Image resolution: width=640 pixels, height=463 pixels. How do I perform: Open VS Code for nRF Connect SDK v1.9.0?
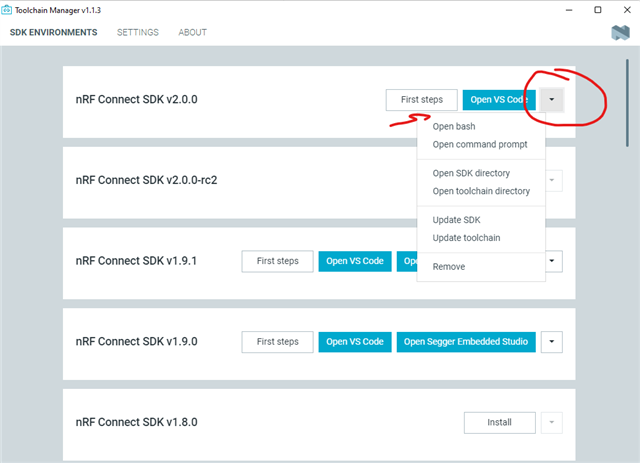(x=355, y=342)
